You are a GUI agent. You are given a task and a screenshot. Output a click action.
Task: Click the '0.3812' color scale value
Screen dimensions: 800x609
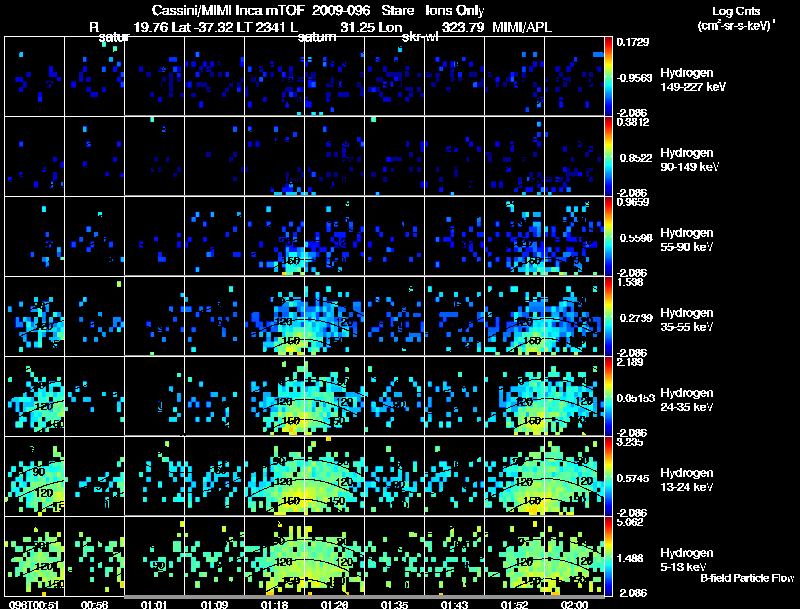(633, 122)
